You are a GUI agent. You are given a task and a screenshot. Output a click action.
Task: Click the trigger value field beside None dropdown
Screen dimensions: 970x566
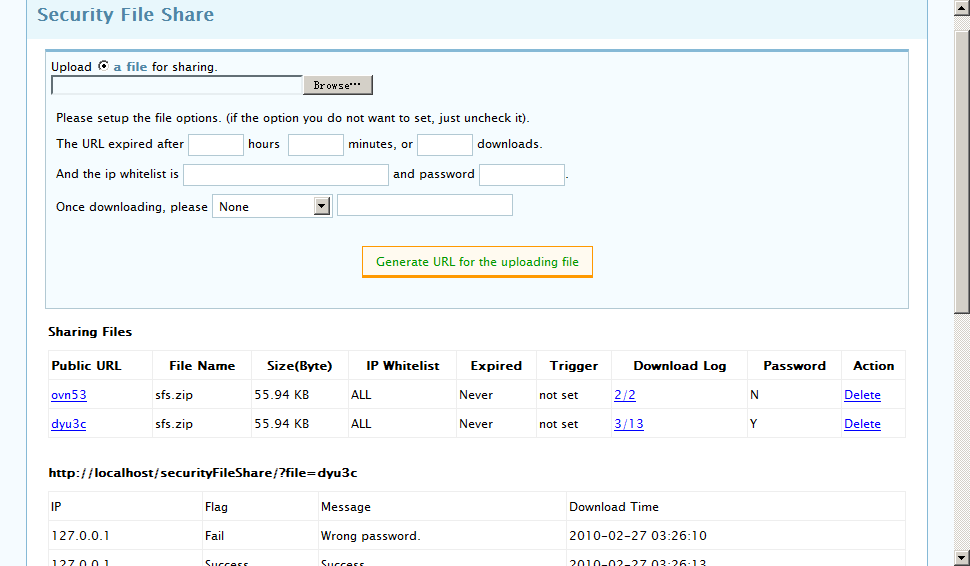(x=425, y=205)
